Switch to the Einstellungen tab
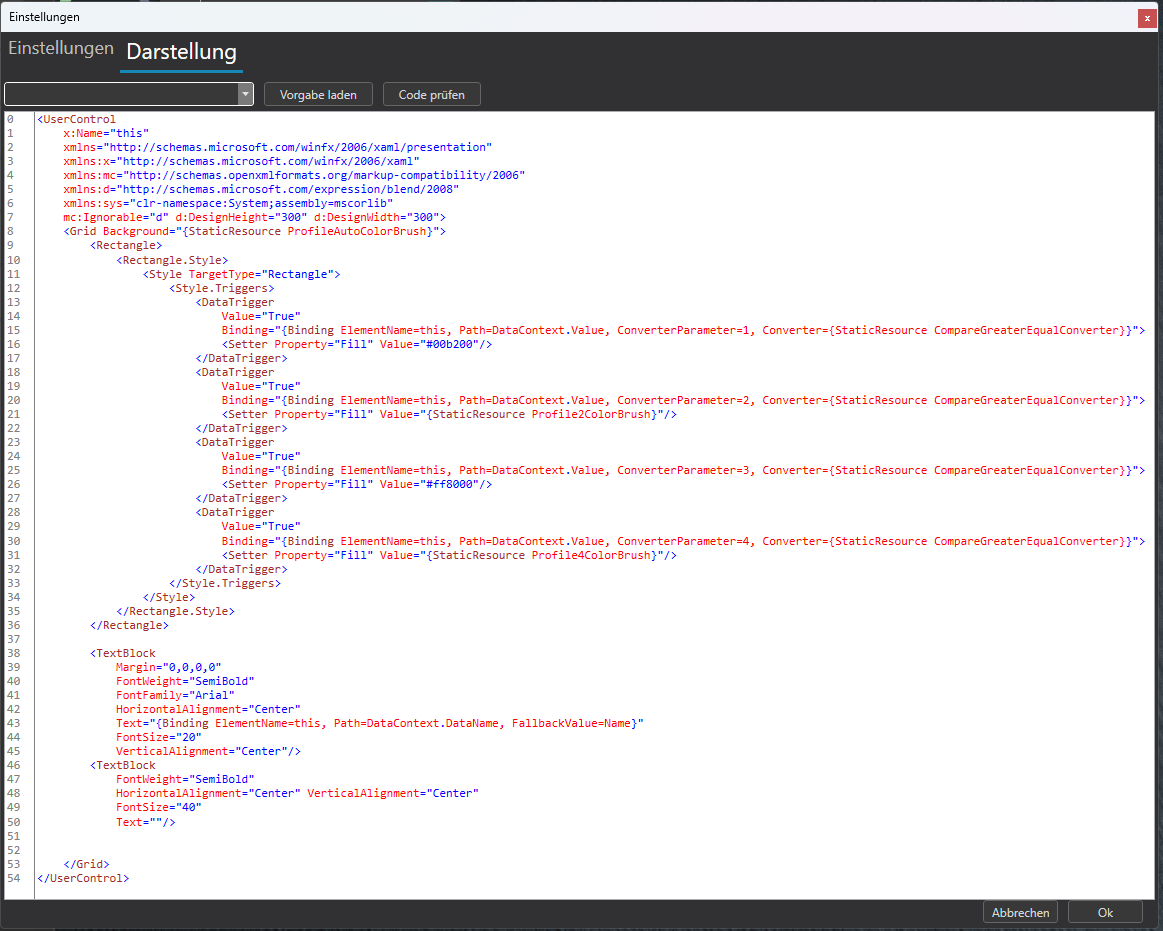The height and width of the screenshot is (931, 1163). (61, 49)
